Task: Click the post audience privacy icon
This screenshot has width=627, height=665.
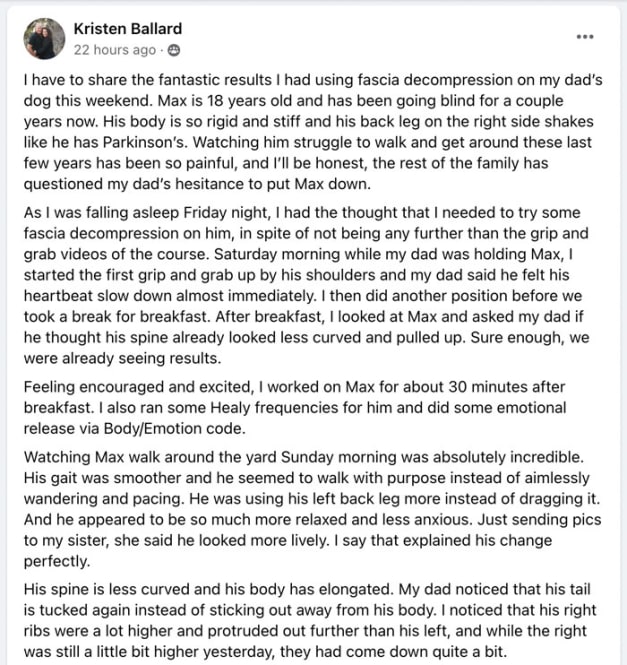Action: [x=173, y=49]
